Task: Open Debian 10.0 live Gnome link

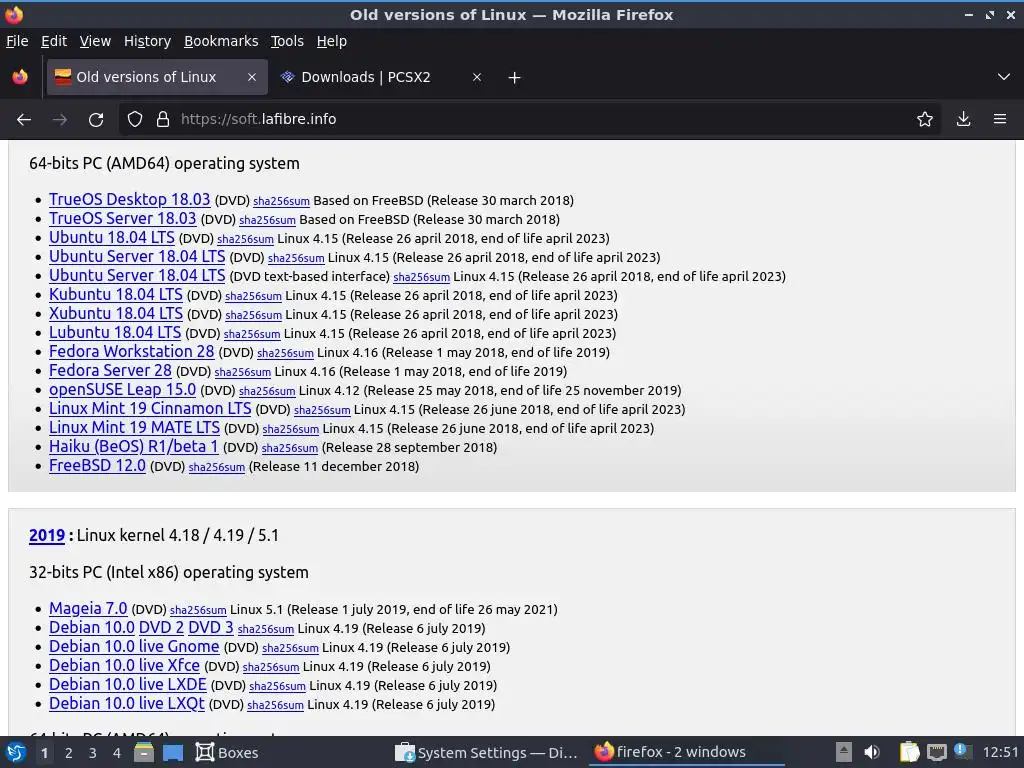Action: 134,646
